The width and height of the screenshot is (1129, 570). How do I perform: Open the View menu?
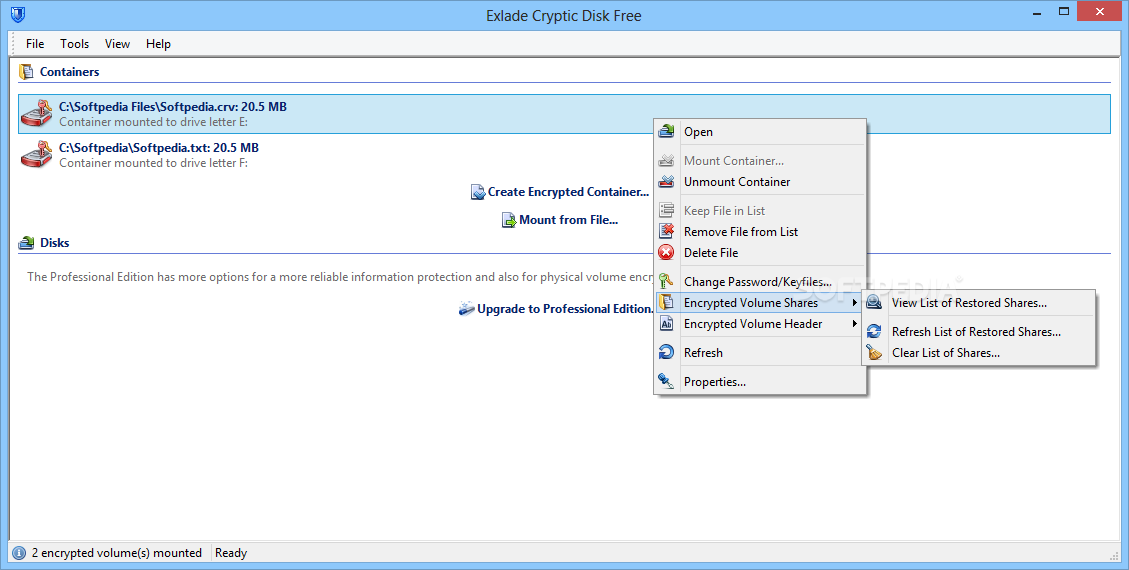pyautogui.click(x=117, y=44)
